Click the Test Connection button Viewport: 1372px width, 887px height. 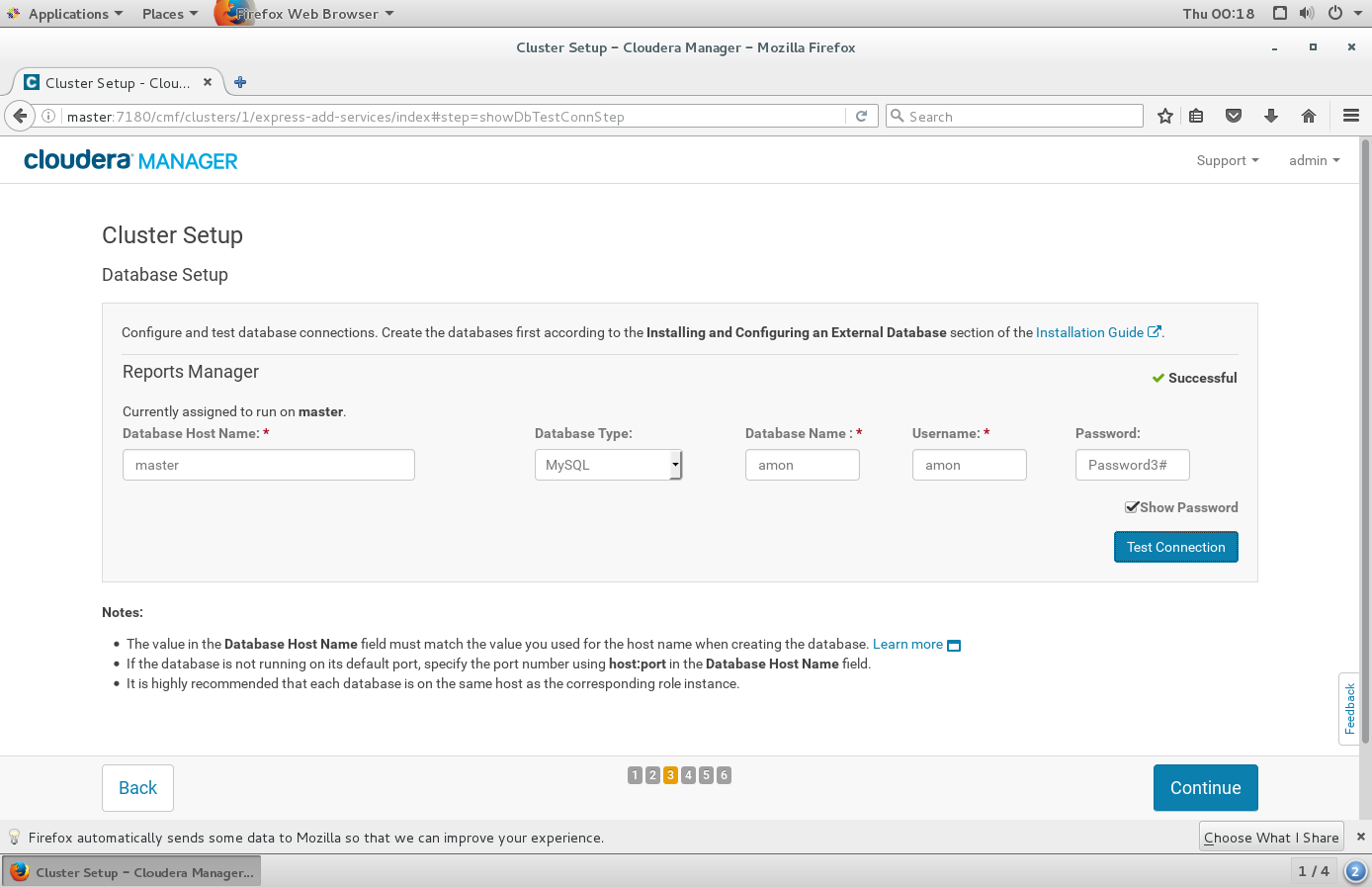[x=1176, y=547]
